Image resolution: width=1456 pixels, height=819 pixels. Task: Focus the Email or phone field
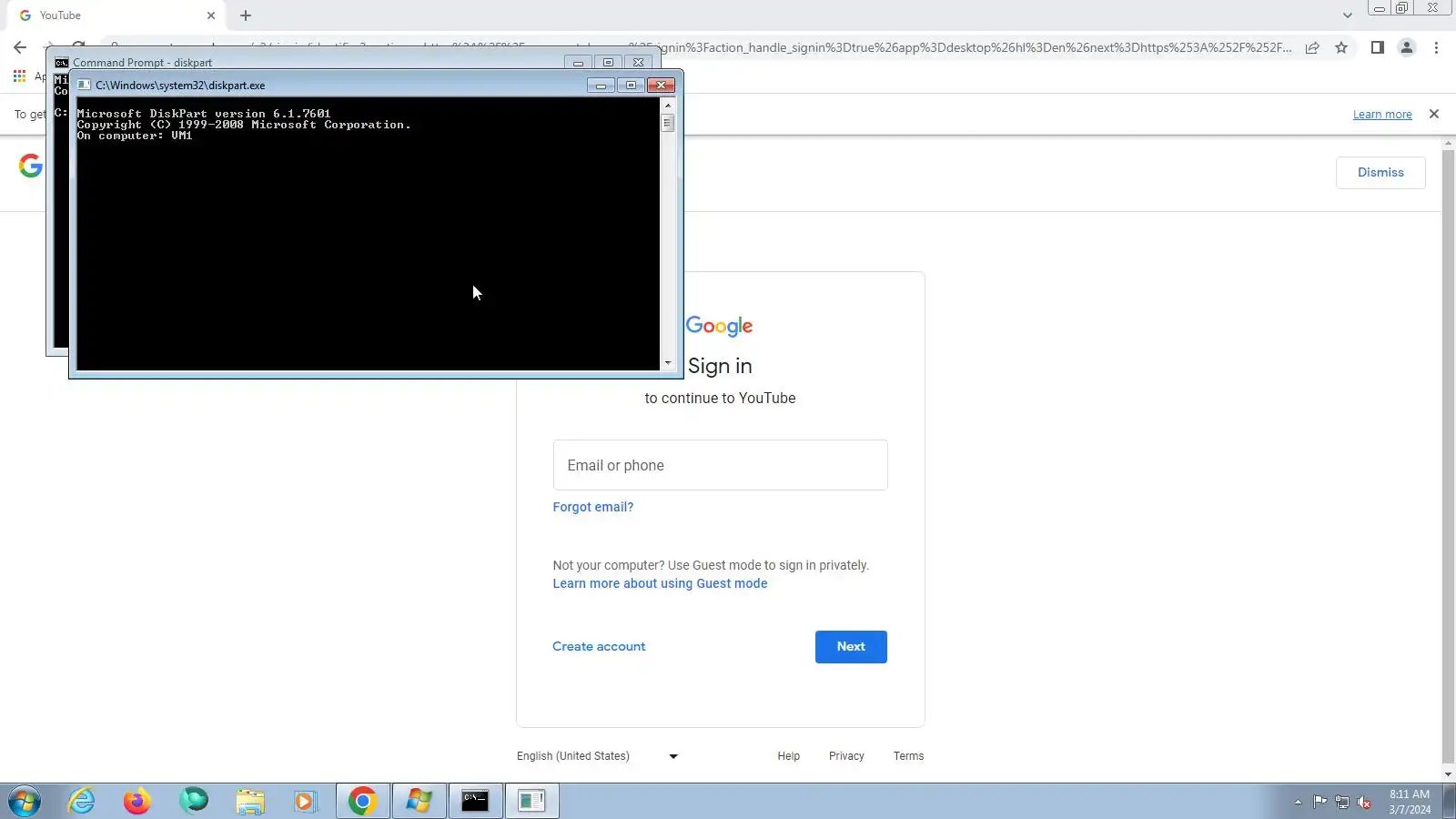coord(720,465)
